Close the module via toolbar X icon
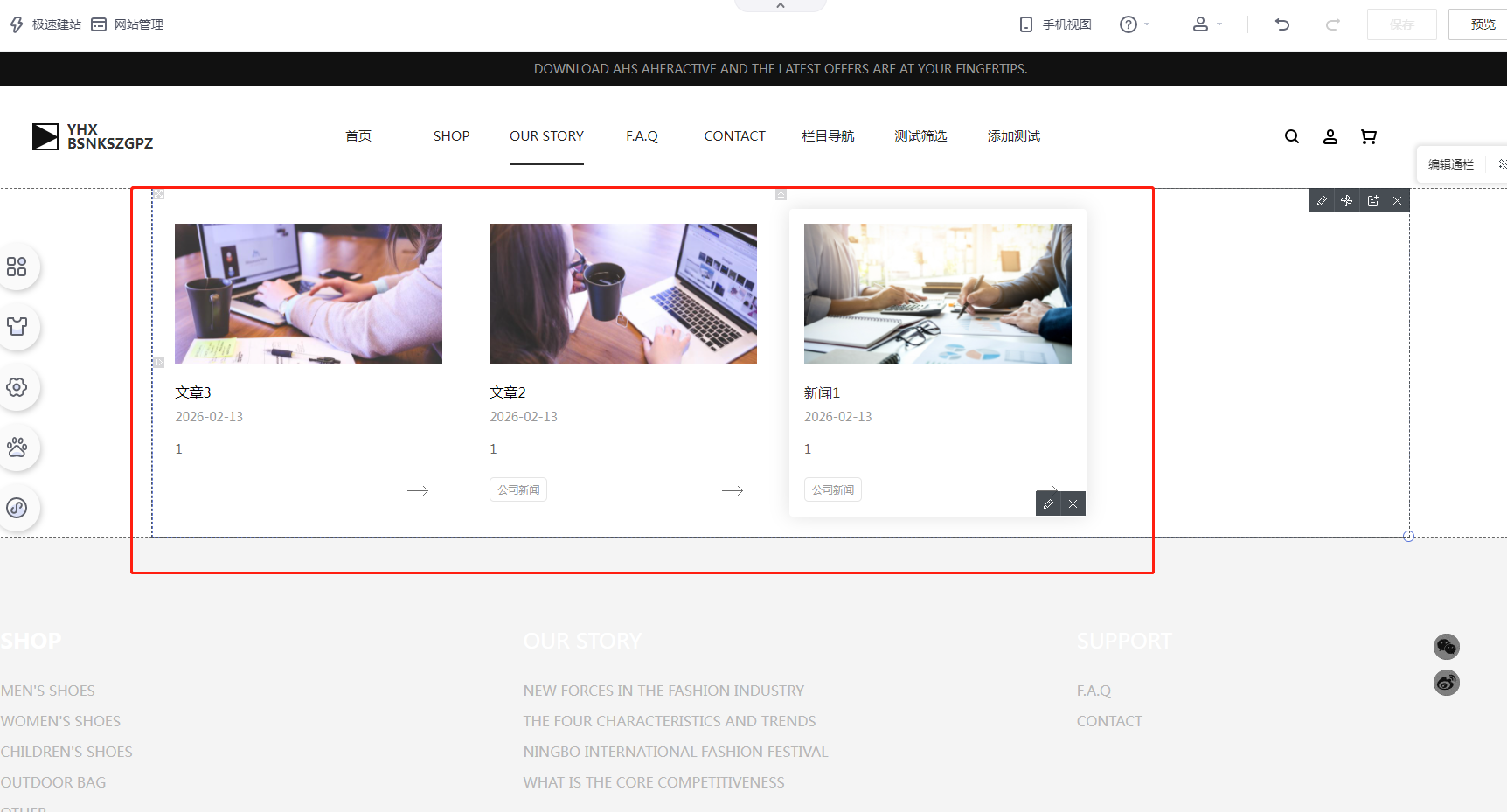This screenshot has height=812, width=1507. point(1397,201)
